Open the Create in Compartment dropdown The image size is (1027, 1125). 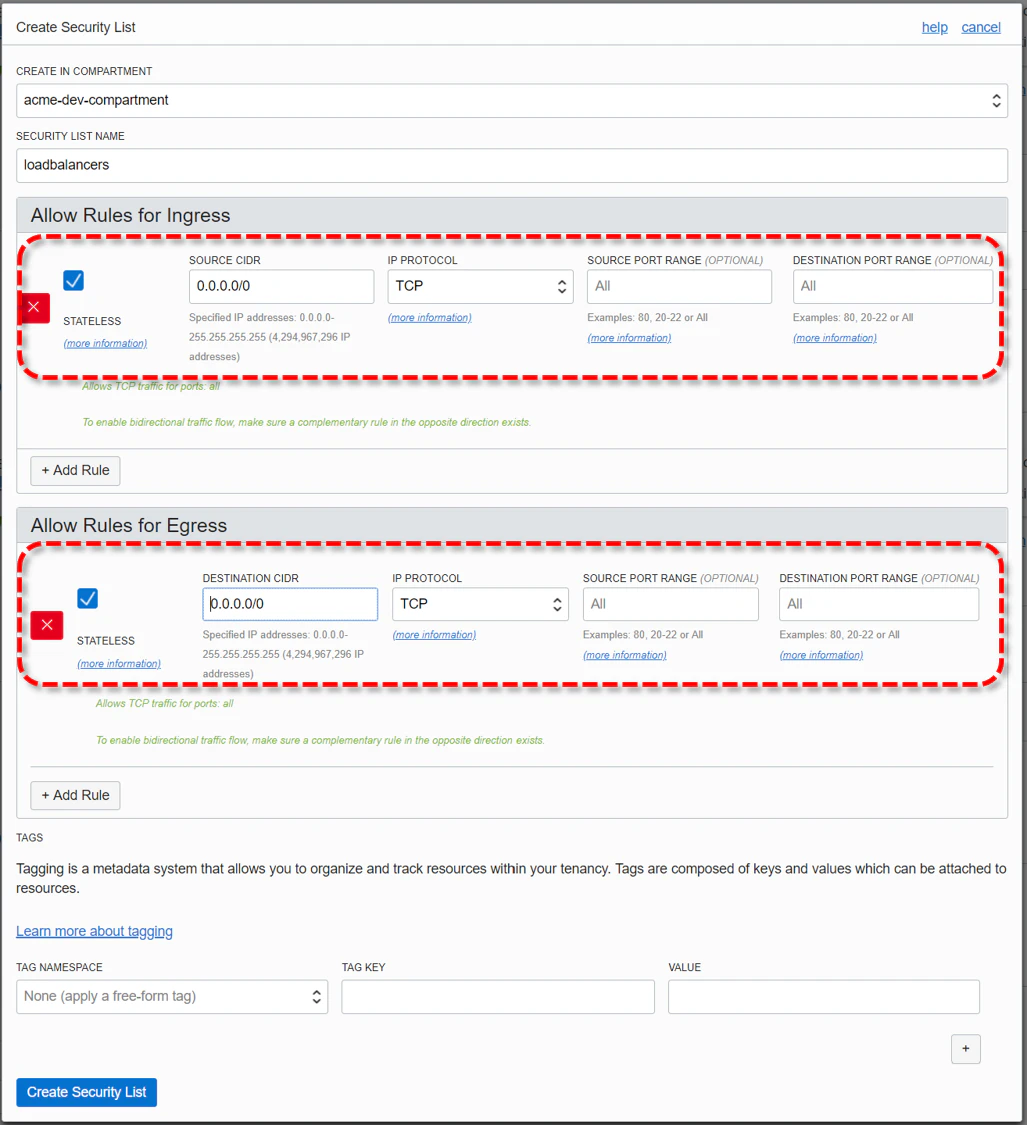click(512, 100)
